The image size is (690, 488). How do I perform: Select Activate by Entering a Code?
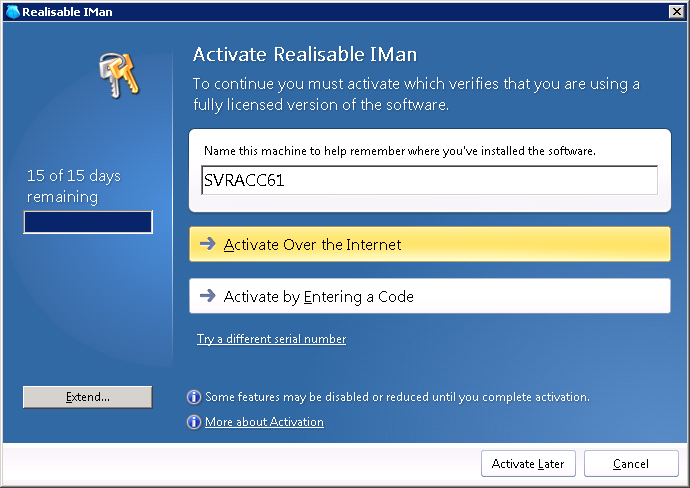[429, 296]
